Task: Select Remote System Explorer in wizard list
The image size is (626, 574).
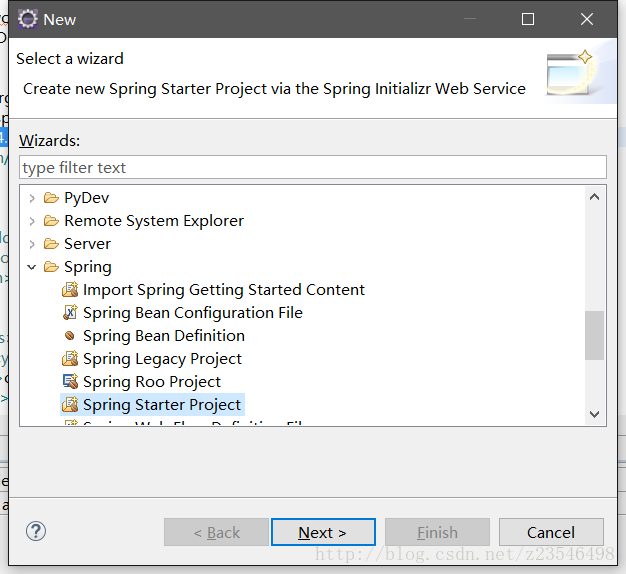Action: tap(154, 221)
